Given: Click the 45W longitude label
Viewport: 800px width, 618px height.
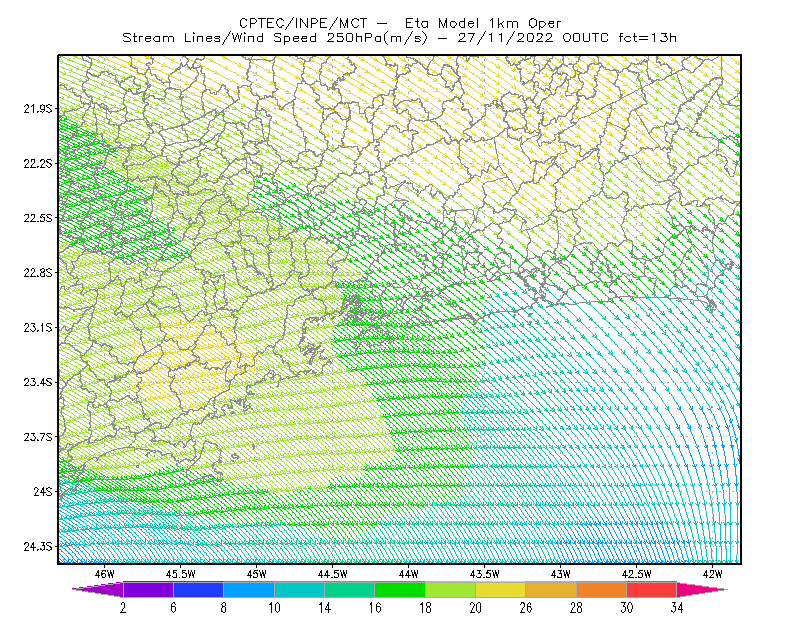Looking at the screenshot, I should click(x=257, y=574).
